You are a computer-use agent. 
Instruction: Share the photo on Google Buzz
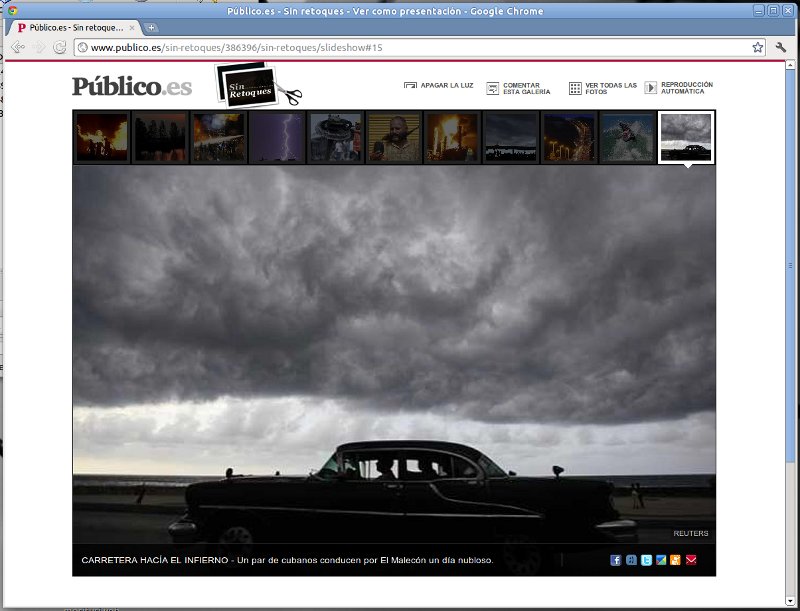tap(661, 560)
